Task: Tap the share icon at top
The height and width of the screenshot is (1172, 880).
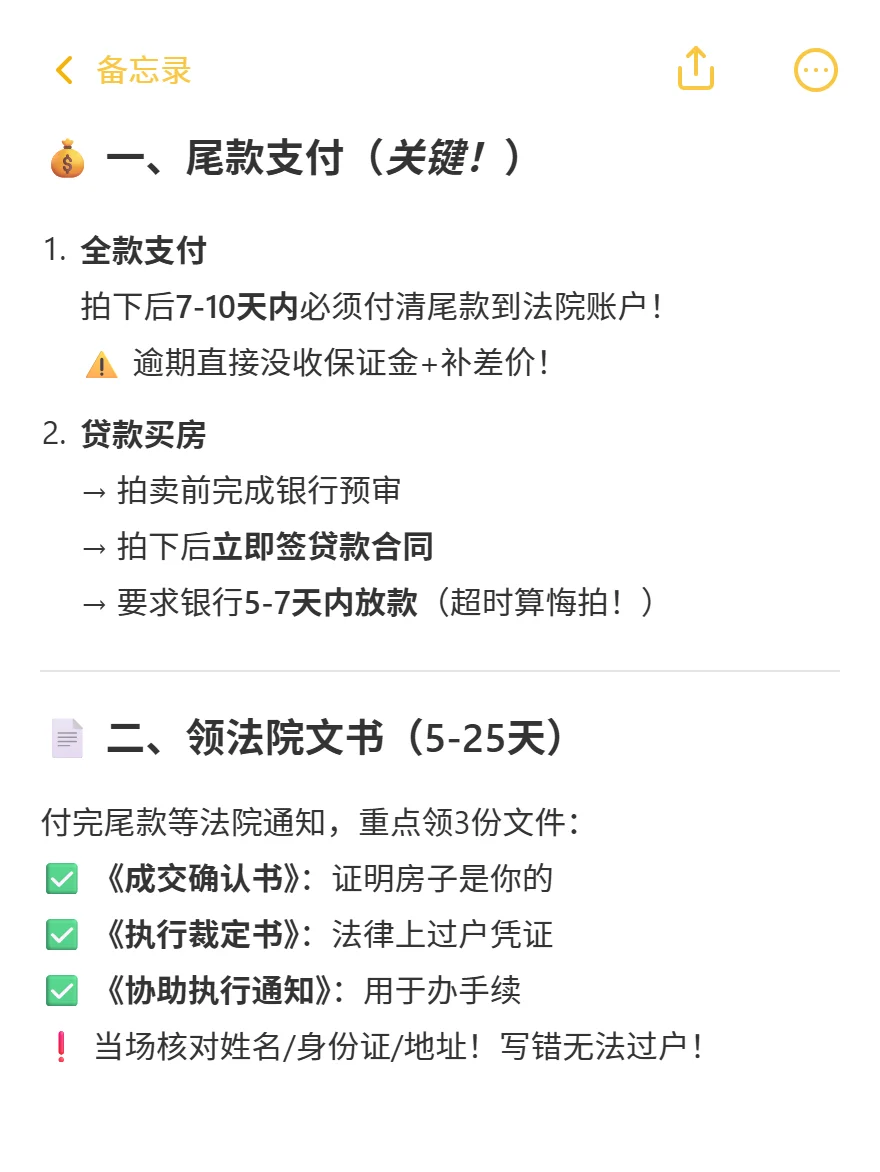Action: click(x=695, y=70)
